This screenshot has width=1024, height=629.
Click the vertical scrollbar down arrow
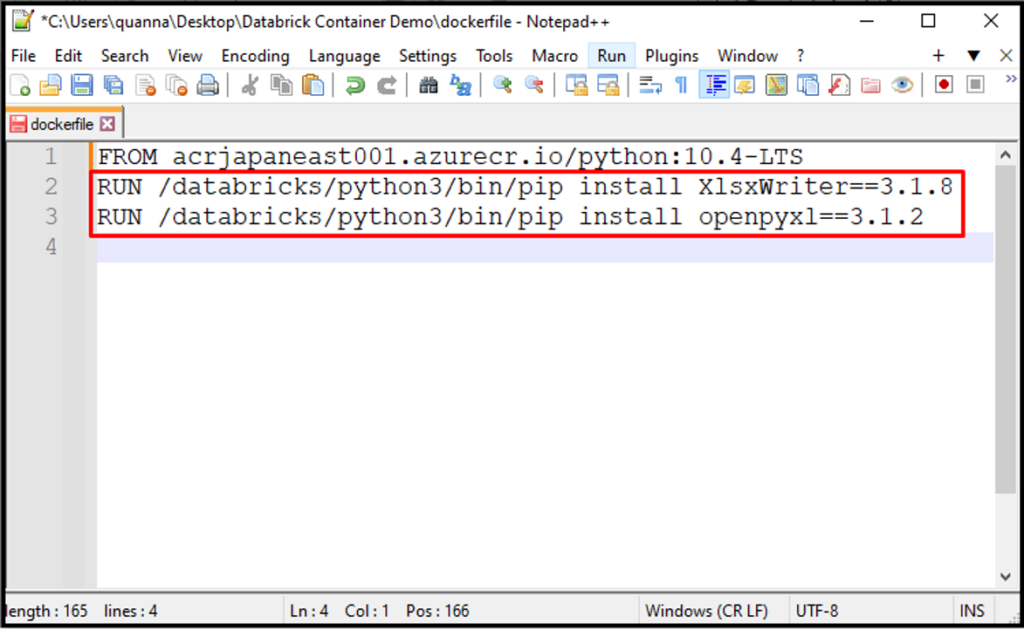[x=1006, y=577]
